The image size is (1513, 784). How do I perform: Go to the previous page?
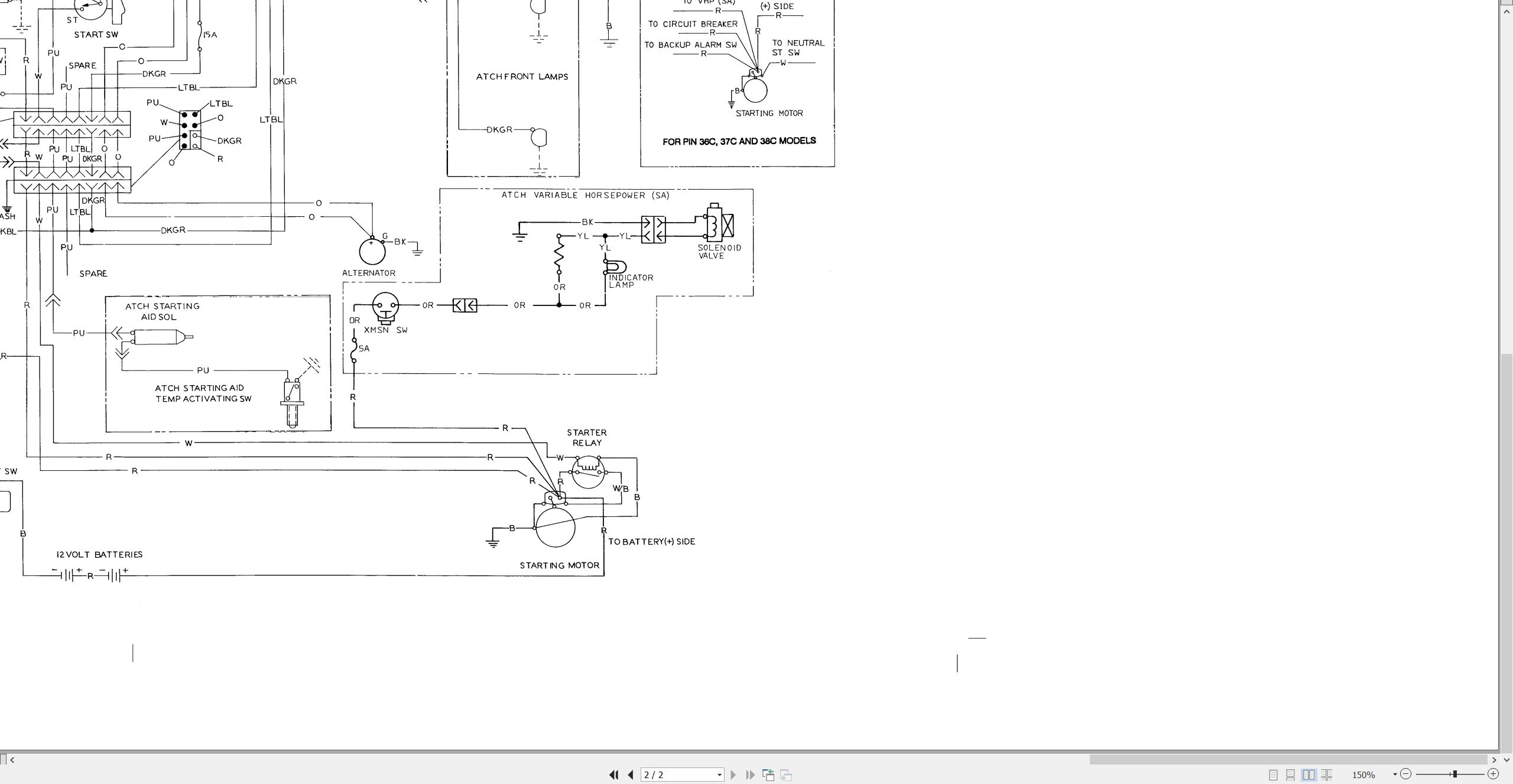(x=631, y=775)
